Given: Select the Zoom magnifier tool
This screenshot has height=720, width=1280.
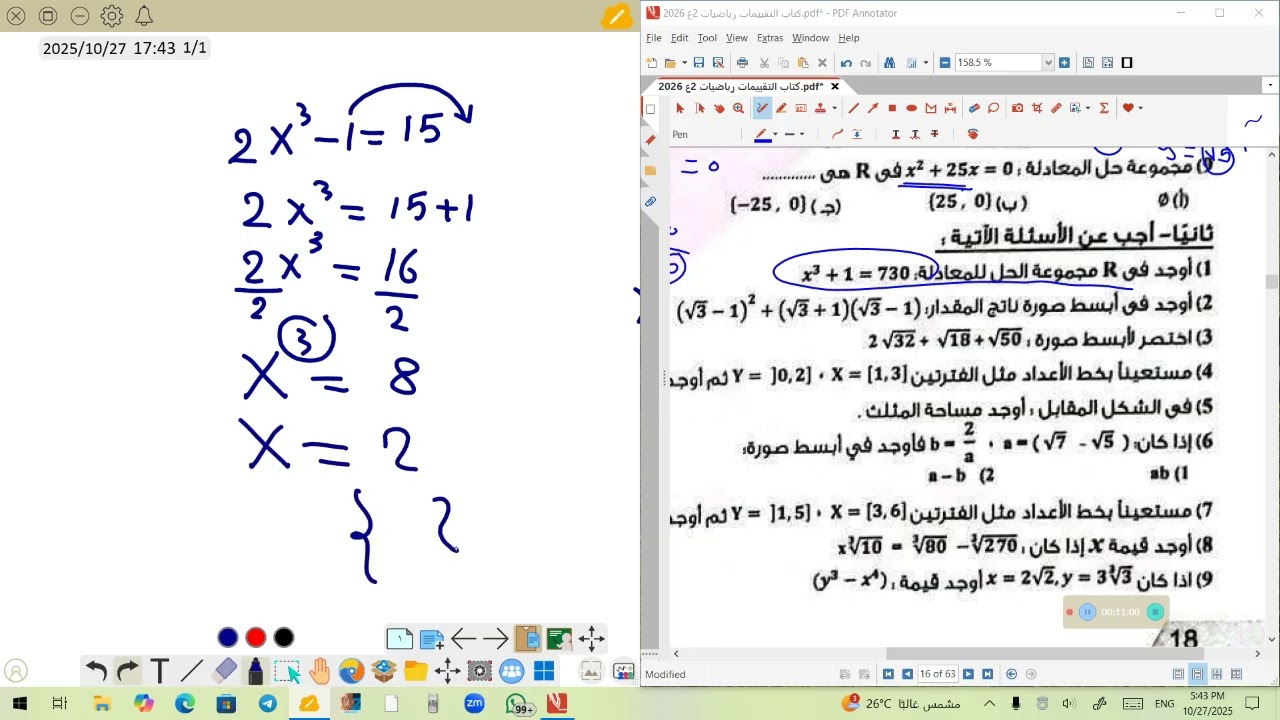Looking at the screenshot, I should point(738,108).
